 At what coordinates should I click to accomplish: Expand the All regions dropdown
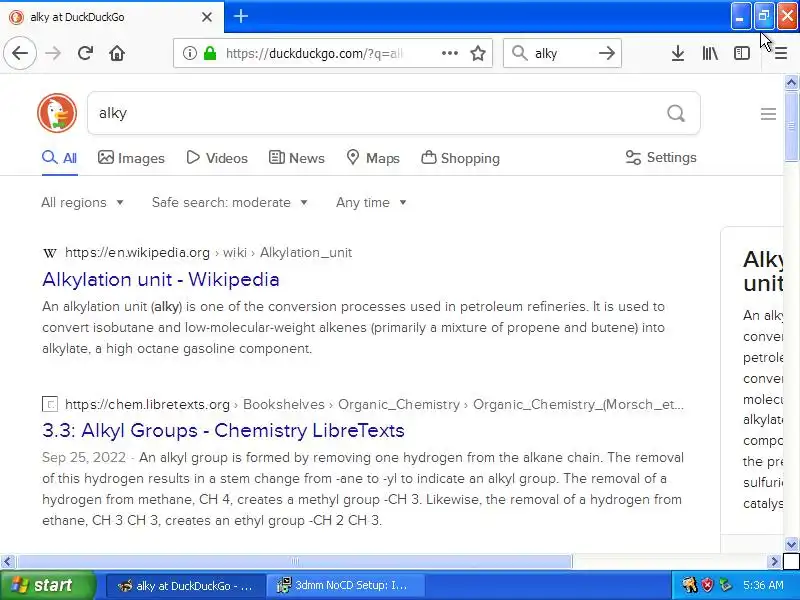point(82,203)
